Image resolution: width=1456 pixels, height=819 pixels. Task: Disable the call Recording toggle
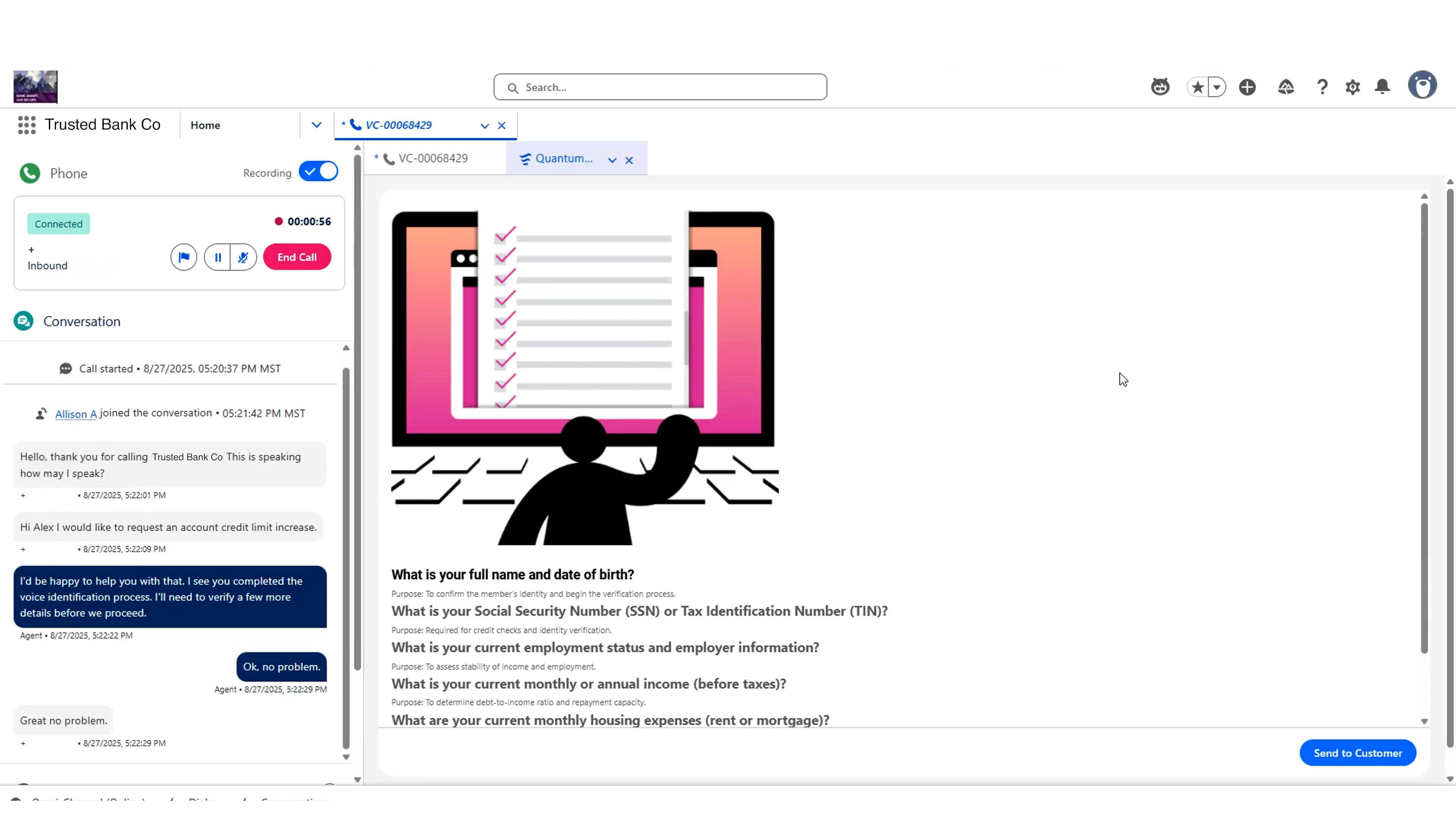click(x=318, y=171)
